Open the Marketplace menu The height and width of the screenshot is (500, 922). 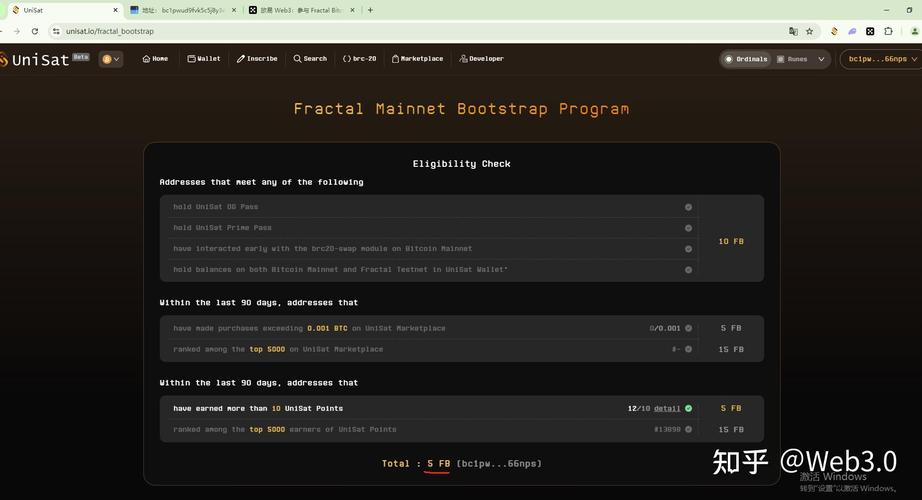pos(417,59)
